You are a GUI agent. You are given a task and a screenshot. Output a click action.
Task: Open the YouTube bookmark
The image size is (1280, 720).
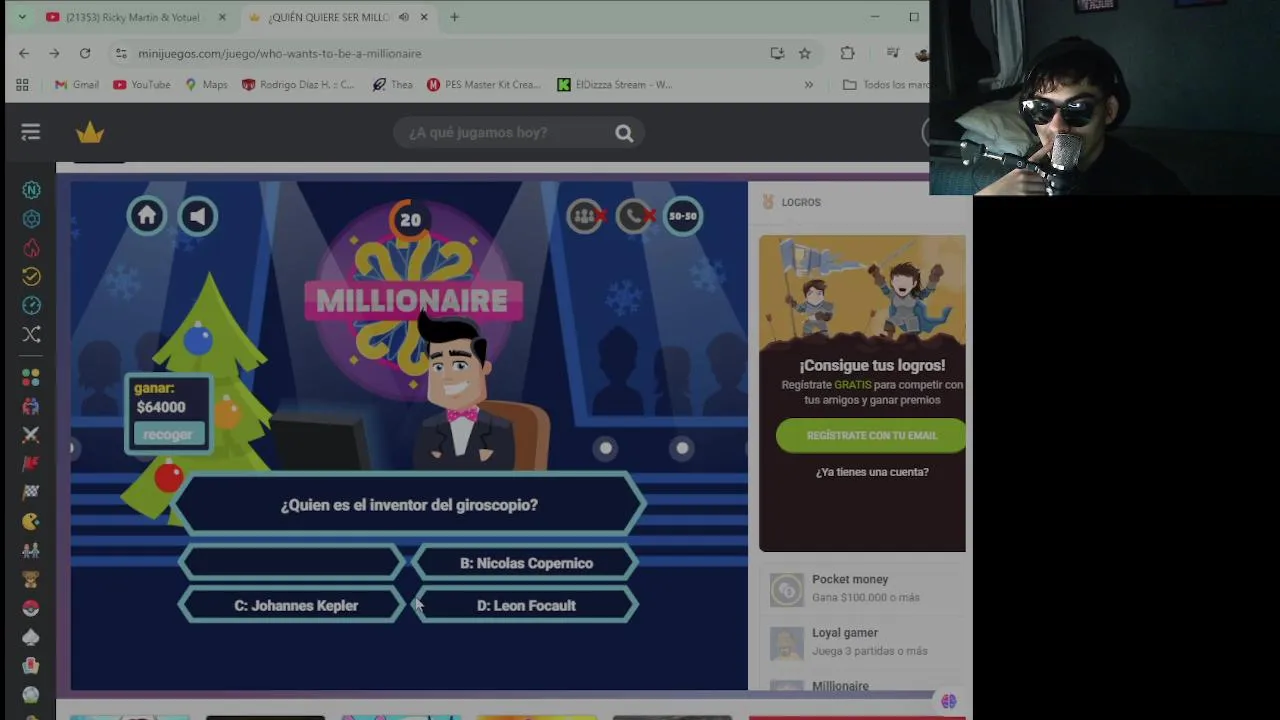click(x=142, y=85)
